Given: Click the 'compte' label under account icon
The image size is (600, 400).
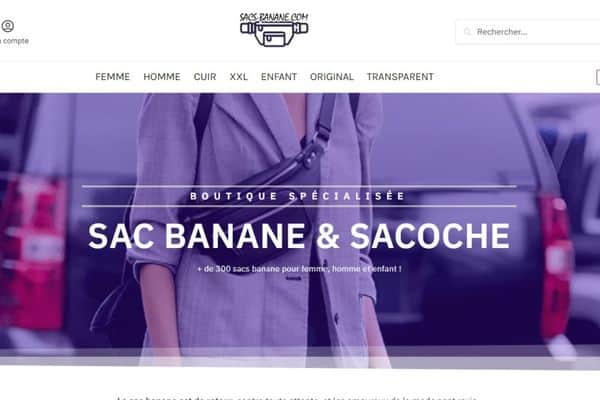Looking at the screenshot, I should [x=15, y=41].
